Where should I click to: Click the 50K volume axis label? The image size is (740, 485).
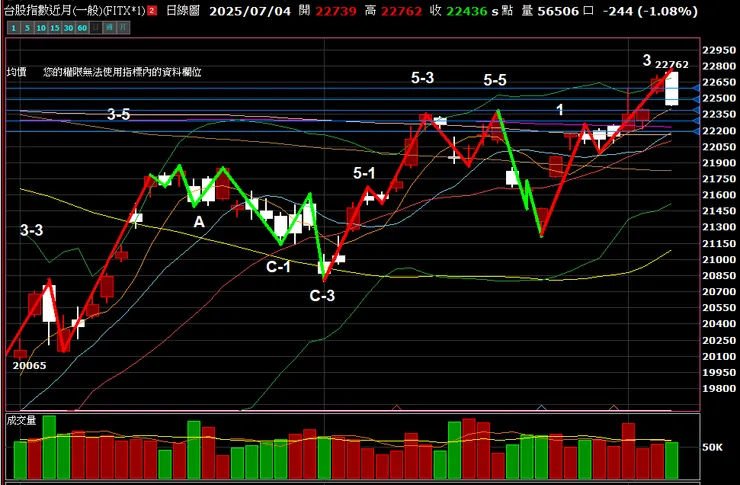click(712, 447)
